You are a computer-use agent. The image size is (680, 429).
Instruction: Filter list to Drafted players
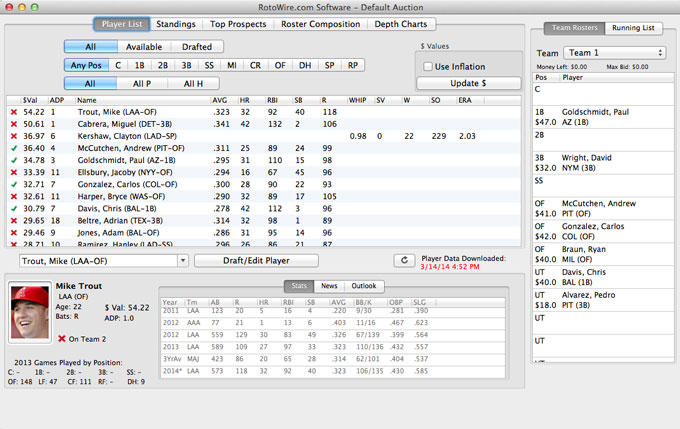[x=197, y=46]
